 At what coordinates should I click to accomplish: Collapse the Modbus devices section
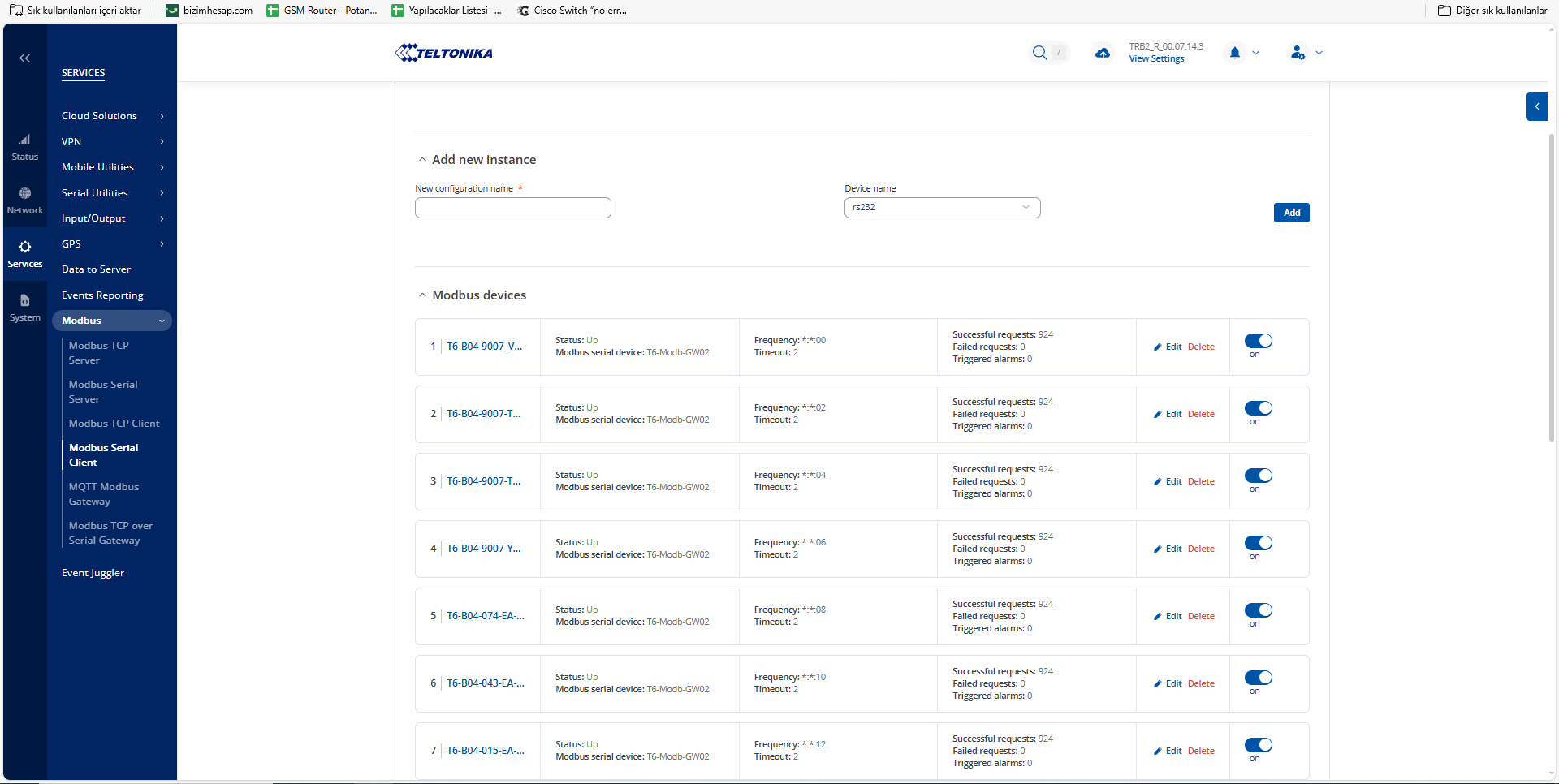point(423,295)
